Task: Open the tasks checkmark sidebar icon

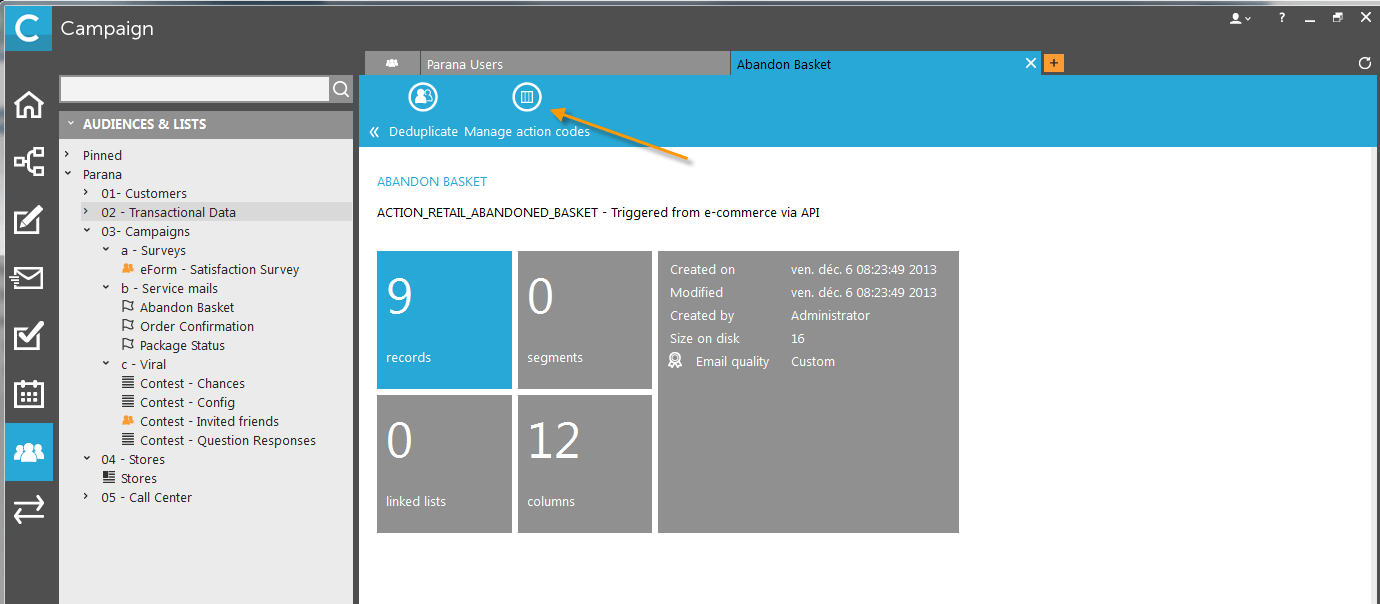Action: [28, 336]
